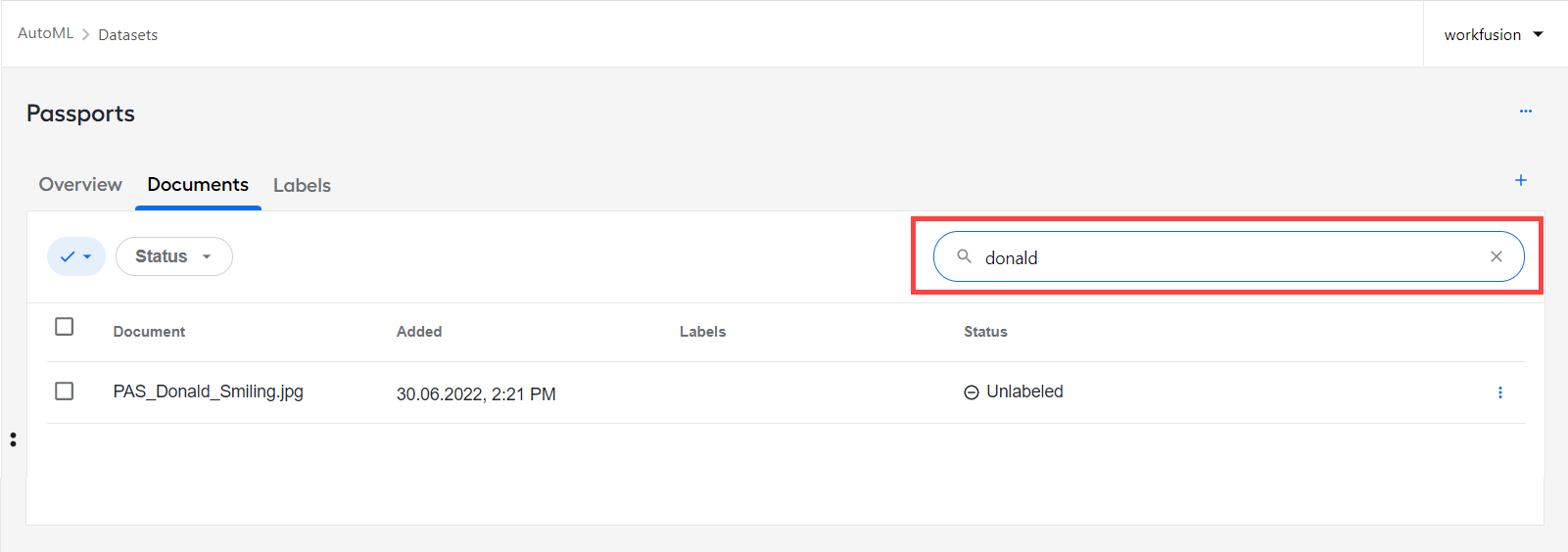Select the Documents tab
1568x552 pixels.
(198, 185)
